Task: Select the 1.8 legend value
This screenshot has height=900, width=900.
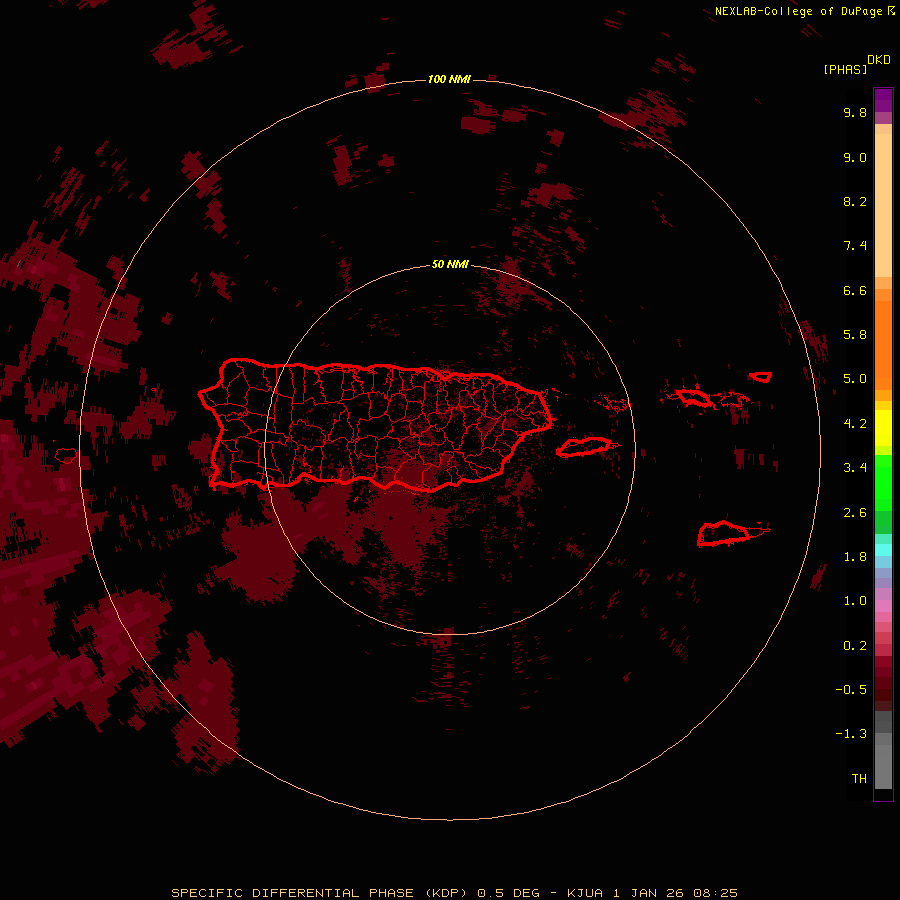Action: click(x=855, y=556)
